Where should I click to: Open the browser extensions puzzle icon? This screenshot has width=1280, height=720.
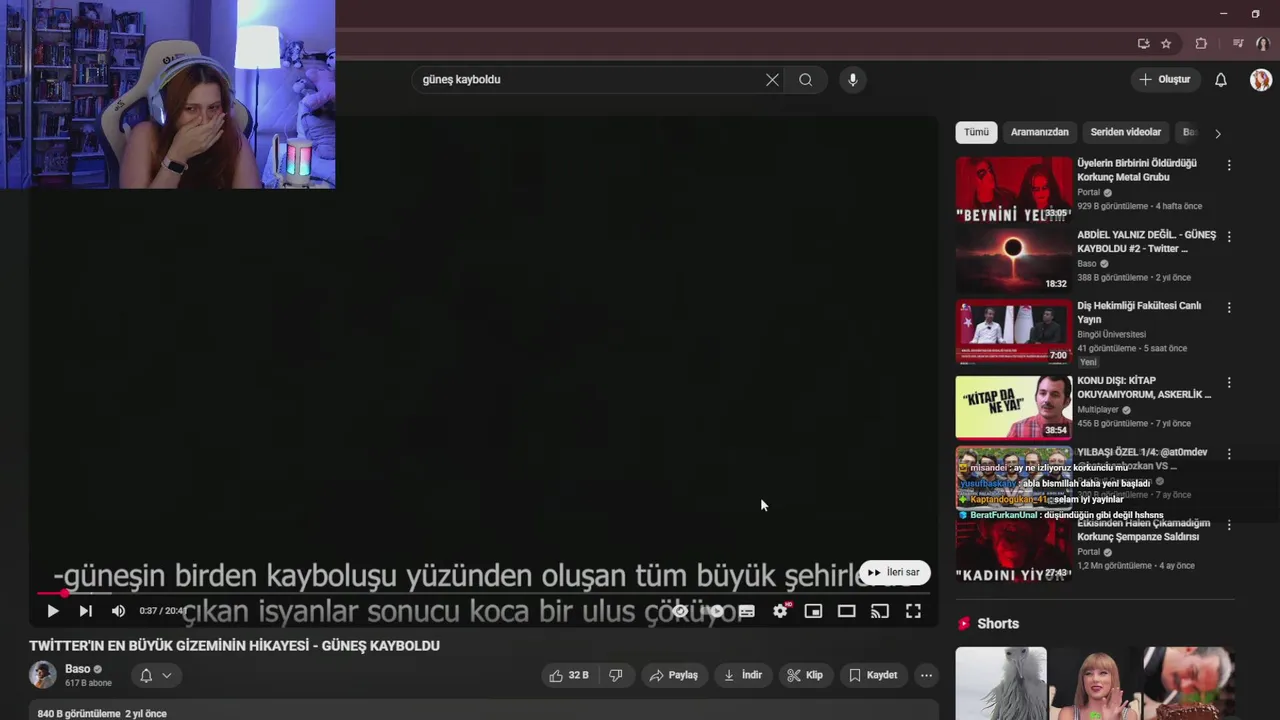[1201, 44]
